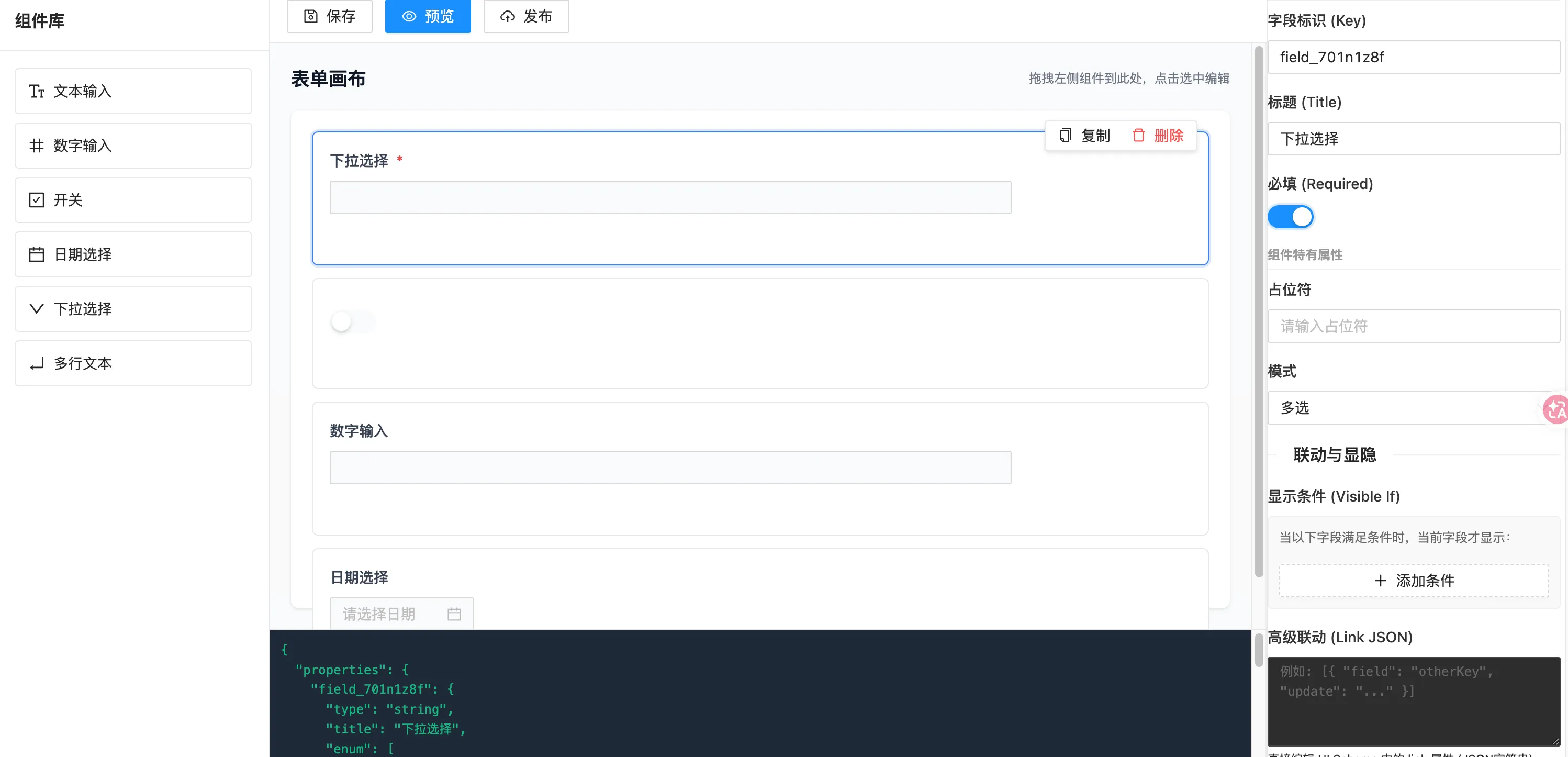The image size is (1568, 757).
Task: Click the text input component icon
Action: [37, 91]
